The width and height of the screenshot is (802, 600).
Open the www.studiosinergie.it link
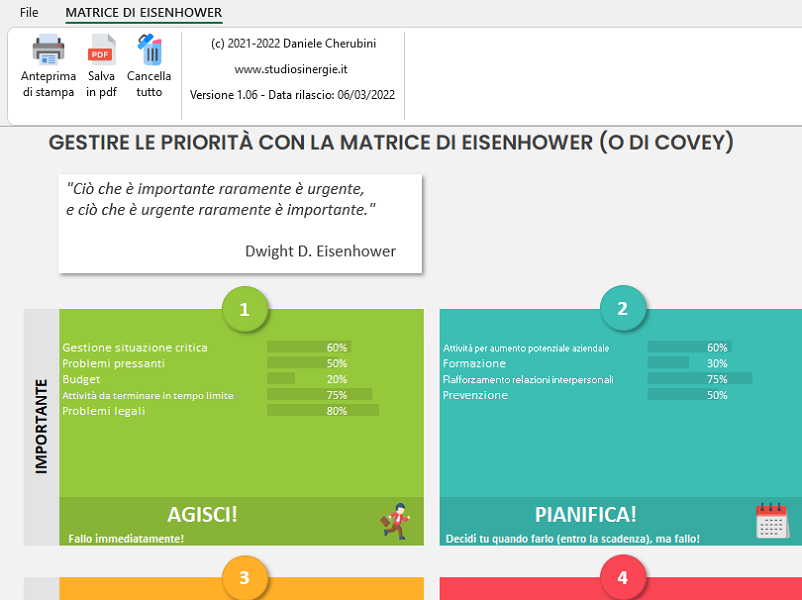tap(291, 69)
